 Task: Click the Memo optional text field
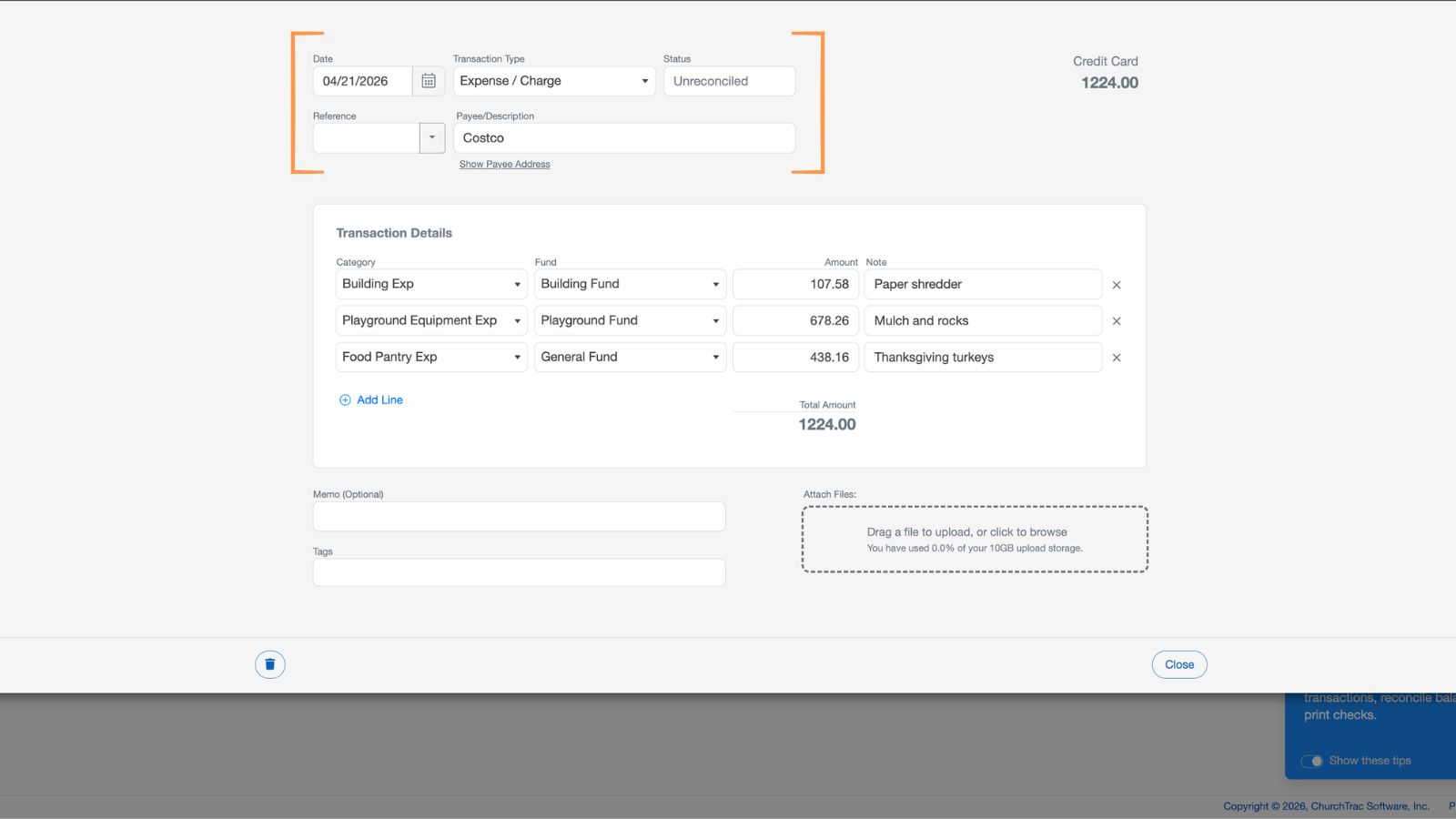pos(519,517)
